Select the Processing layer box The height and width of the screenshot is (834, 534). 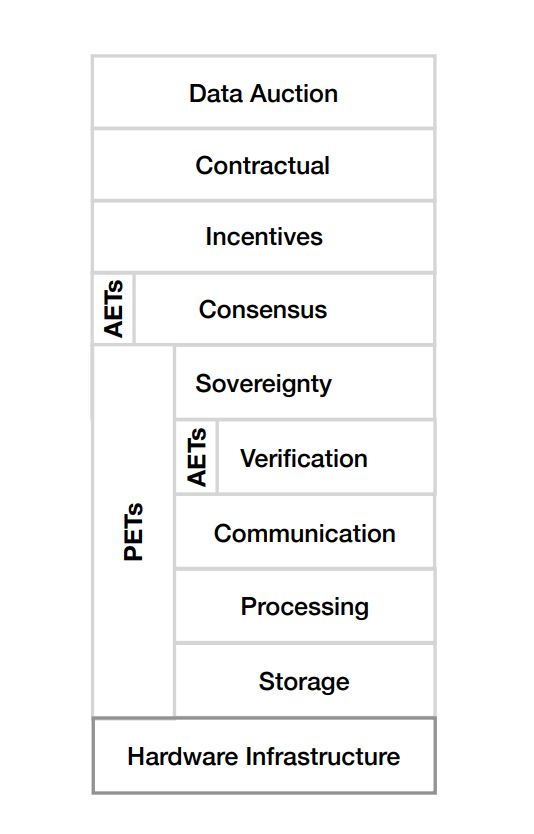(305, 606)
